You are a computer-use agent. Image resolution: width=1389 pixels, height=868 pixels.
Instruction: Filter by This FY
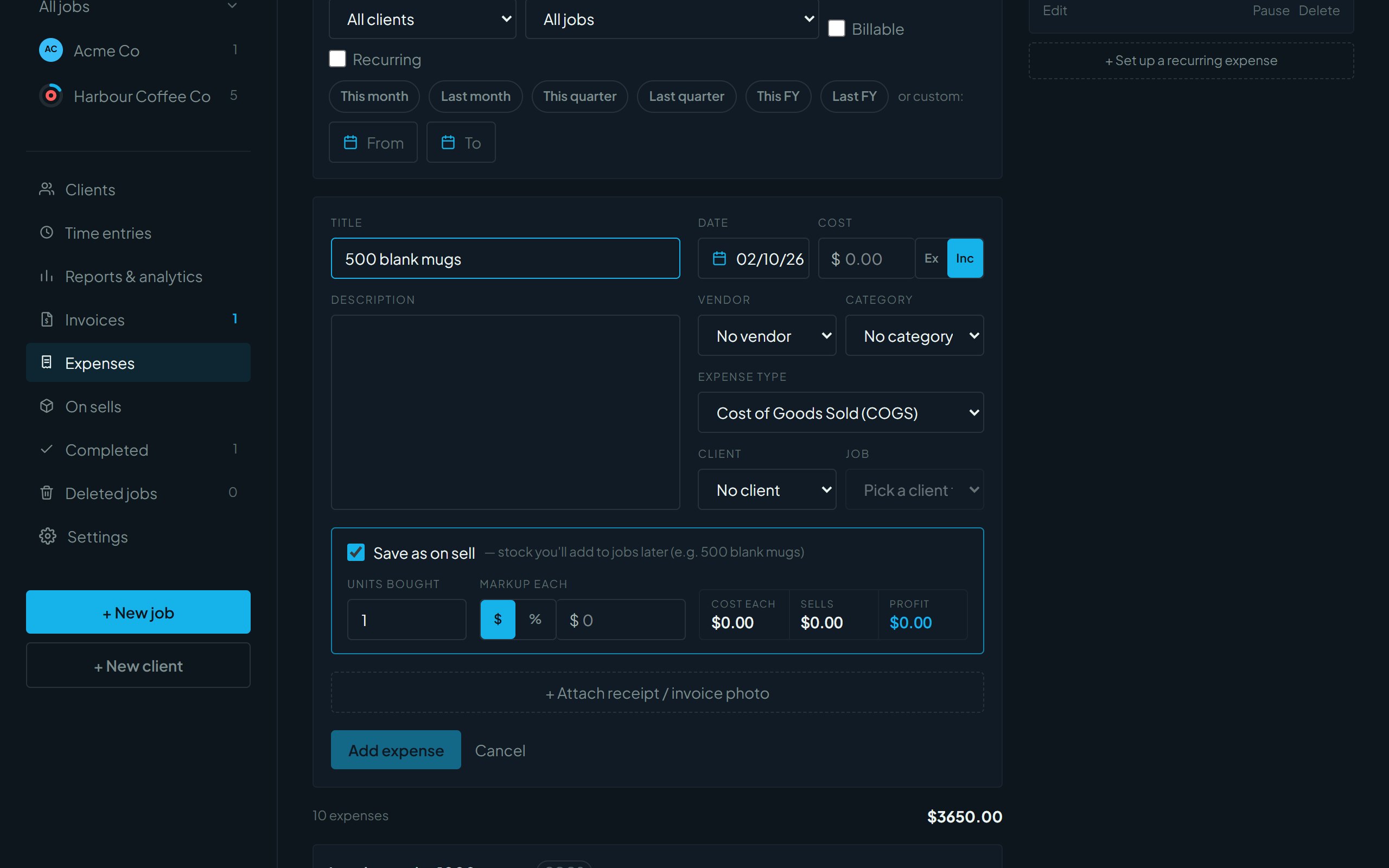[x=778, y=96]
